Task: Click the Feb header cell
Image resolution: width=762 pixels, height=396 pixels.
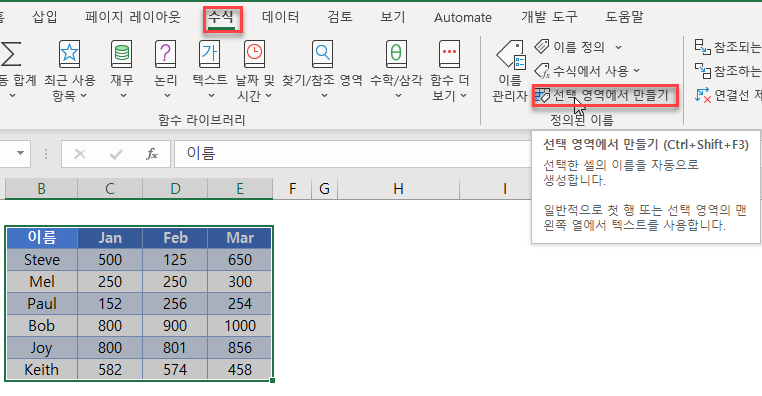Action: click(x=175, y=238)
